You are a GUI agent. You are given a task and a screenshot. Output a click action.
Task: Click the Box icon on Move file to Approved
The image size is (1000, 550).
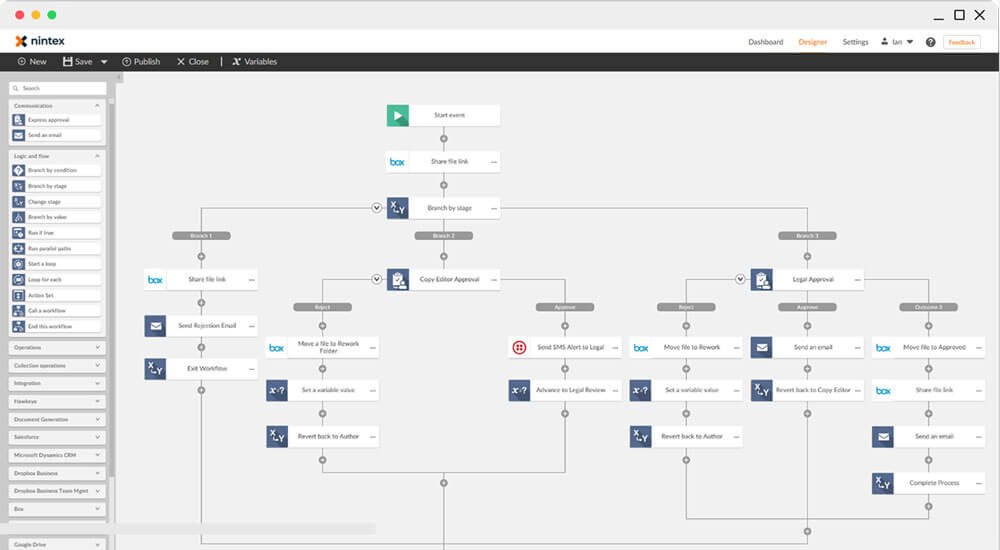[883, 347]
